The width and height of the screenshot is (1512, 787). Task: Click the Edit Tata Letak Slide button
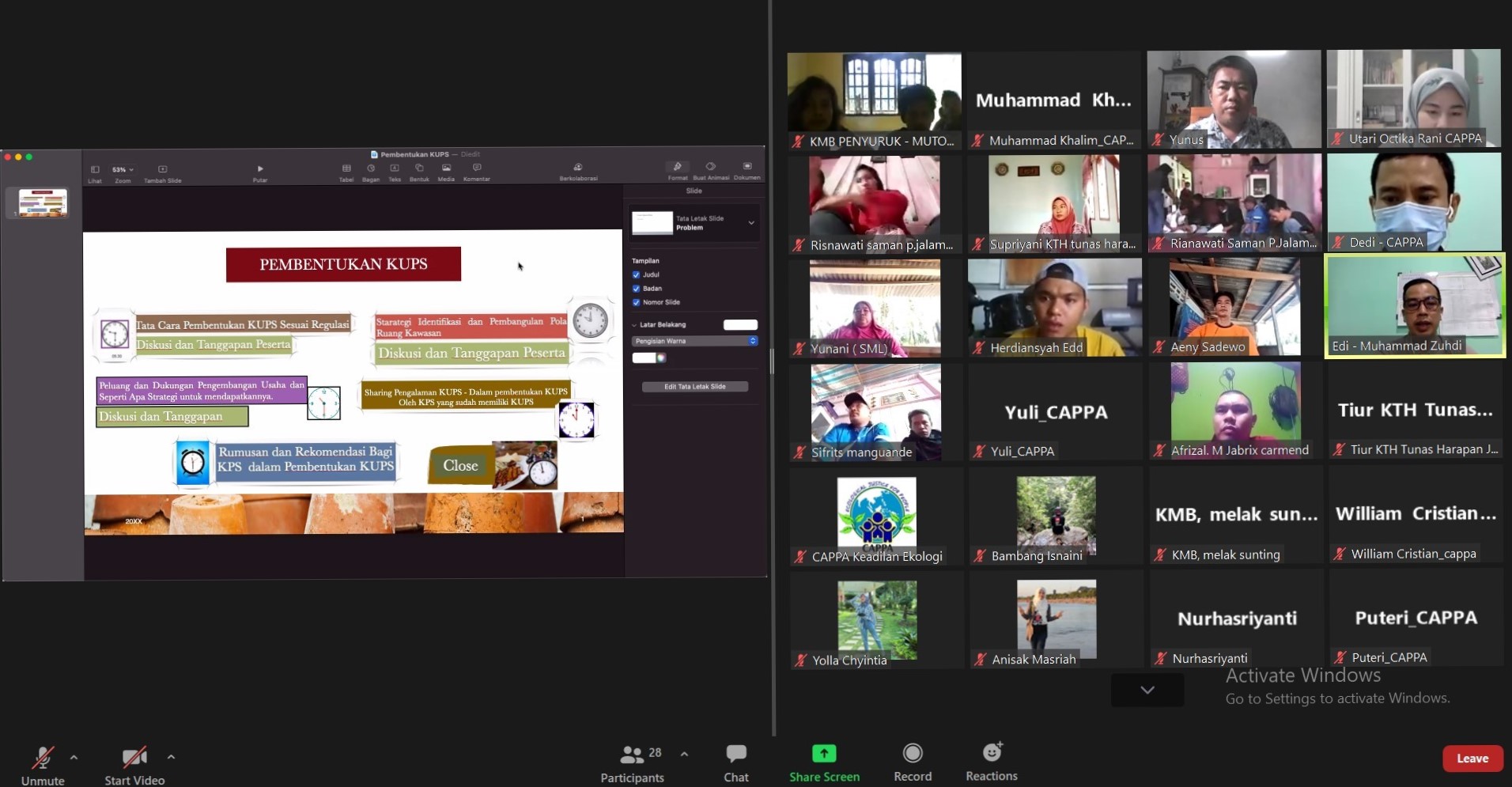[694, 387]
